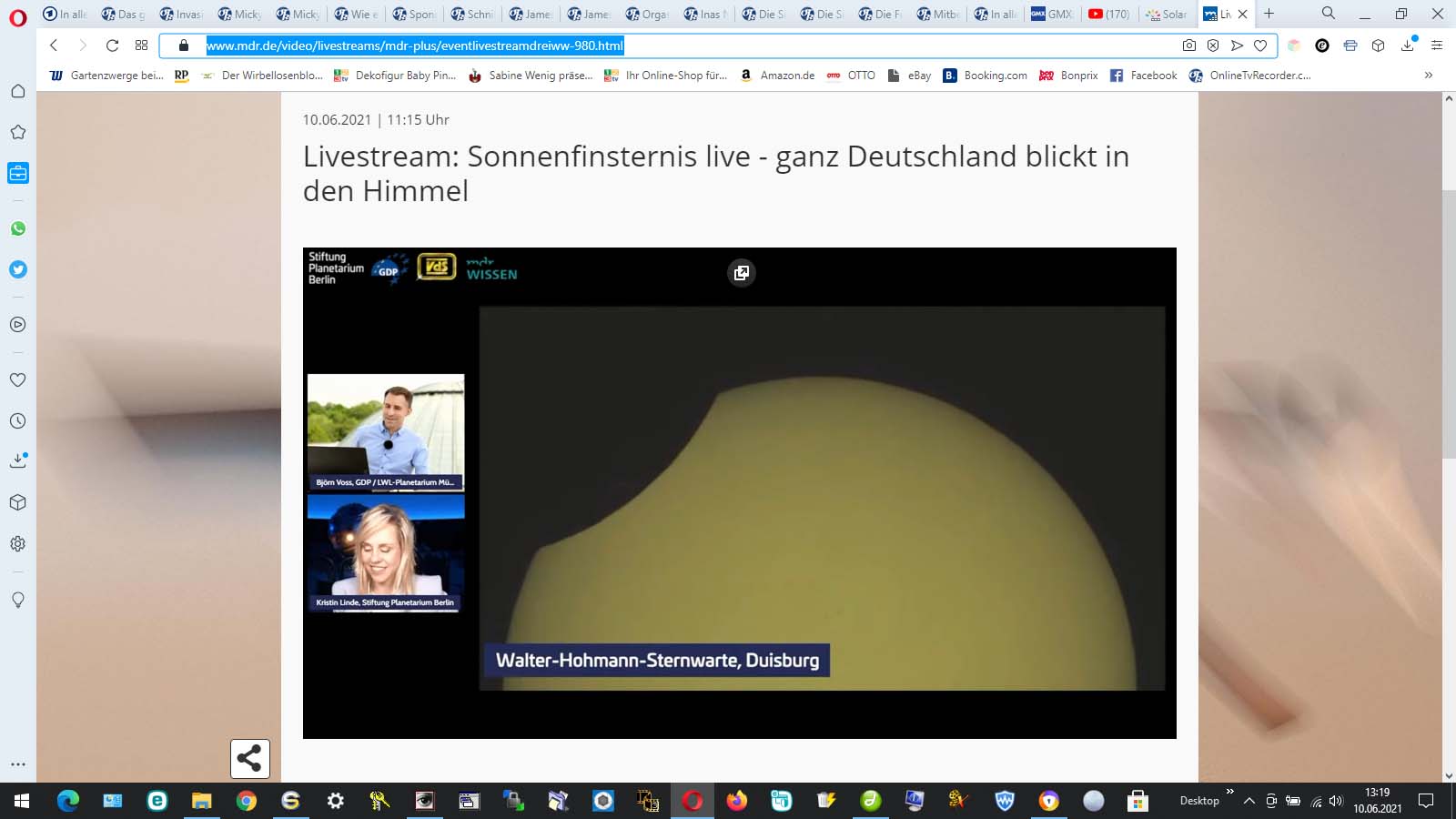Open the Der Wirbellosenblo... bookmark

tap(262, 76)
